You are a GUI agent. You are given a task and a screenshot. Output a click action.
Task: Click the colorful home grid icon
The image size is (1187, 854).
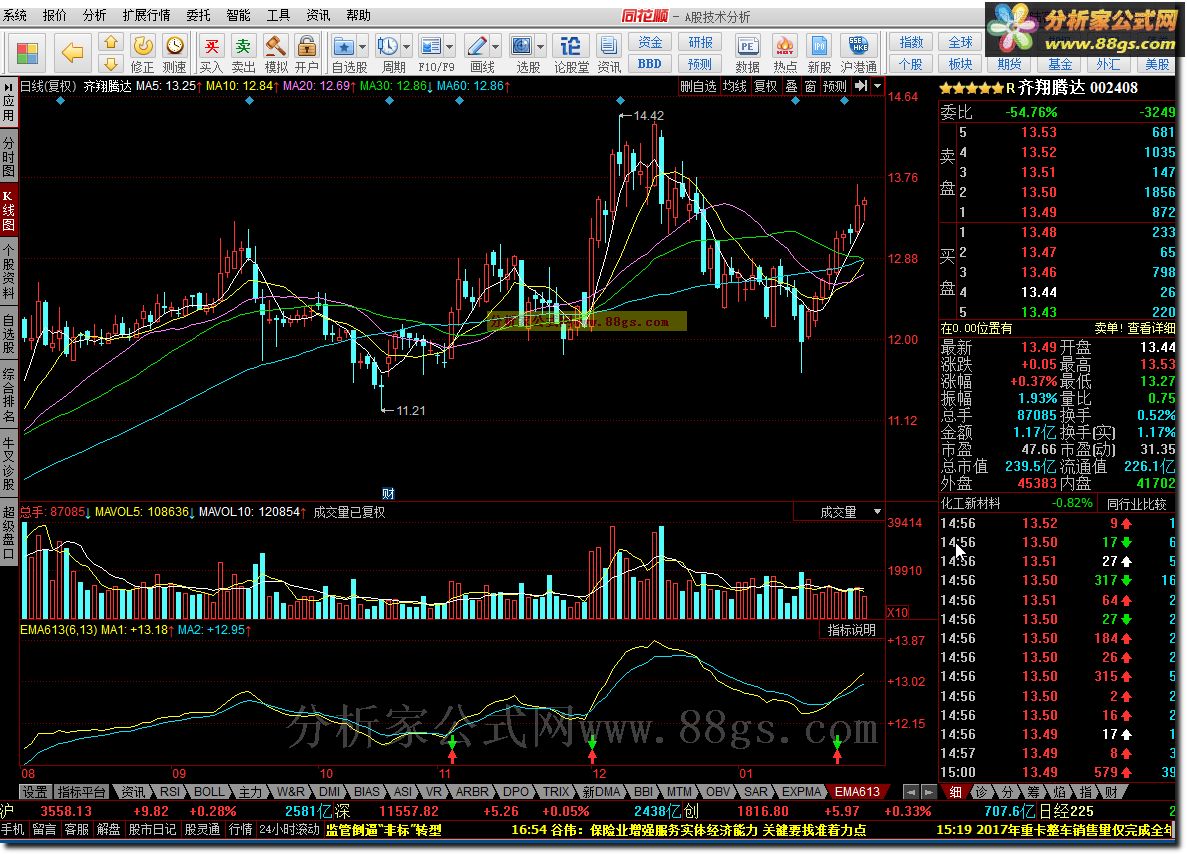click(28, 52)
